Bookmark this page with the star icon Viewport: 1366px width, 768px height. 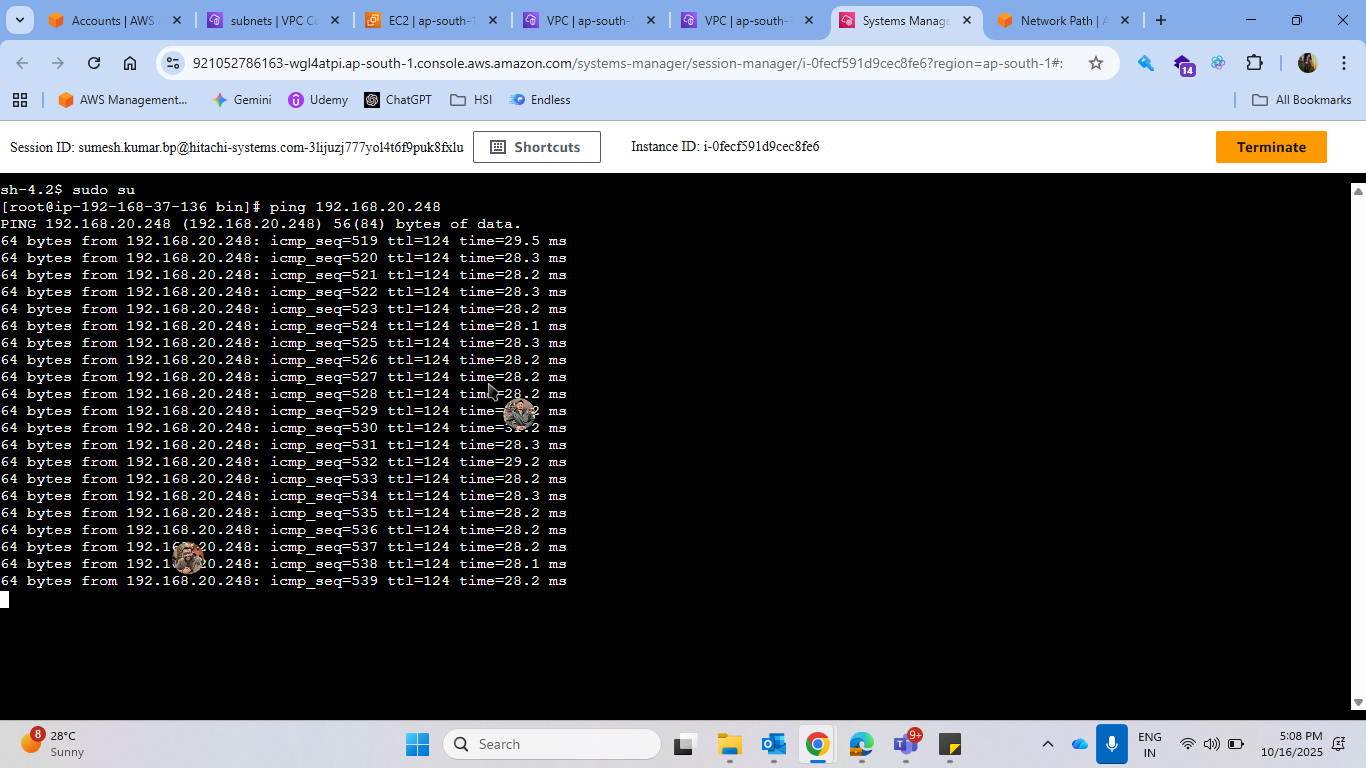(x=1095, y=63)
